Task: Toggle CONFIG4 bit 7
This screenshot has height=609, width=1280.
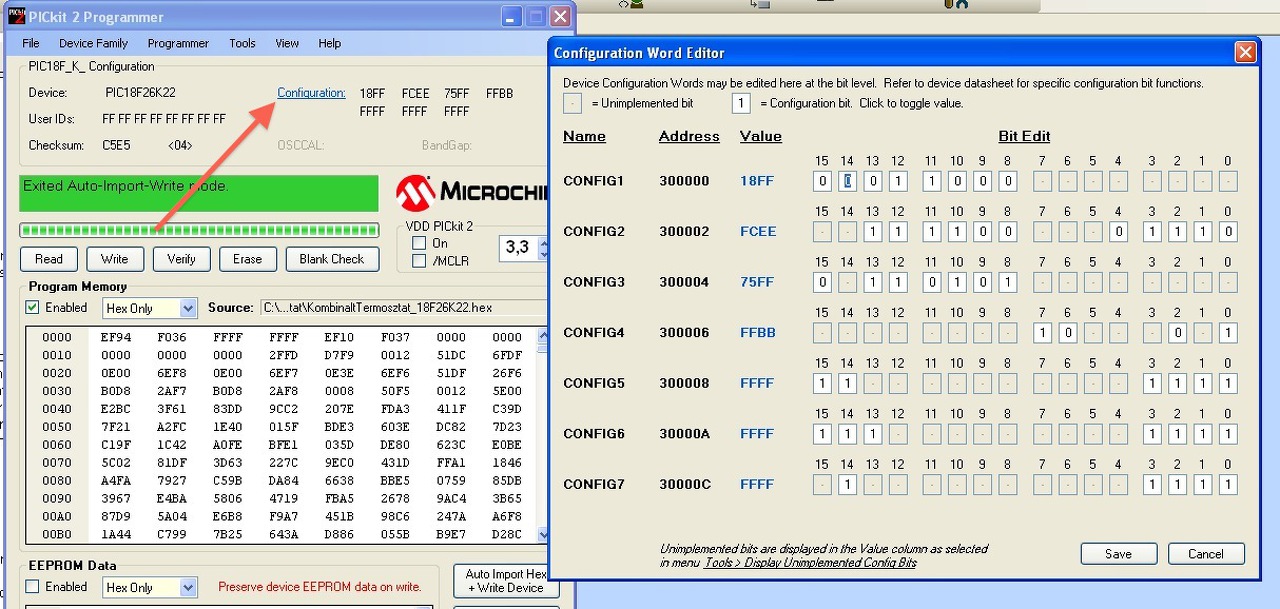Action: tap(1043, 332)
